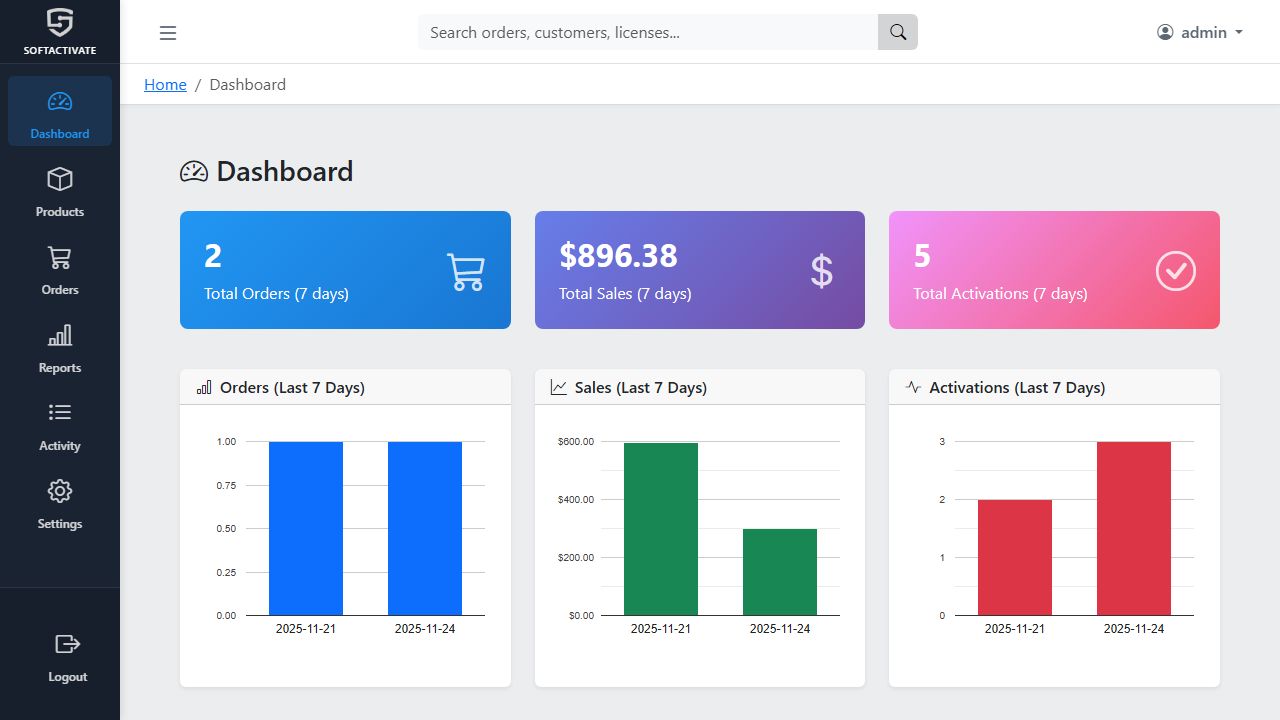Click the dollar sign icon on Total Sales
Screen dimensions: 1280x720
pyautogui.click(x=821, y=271)
